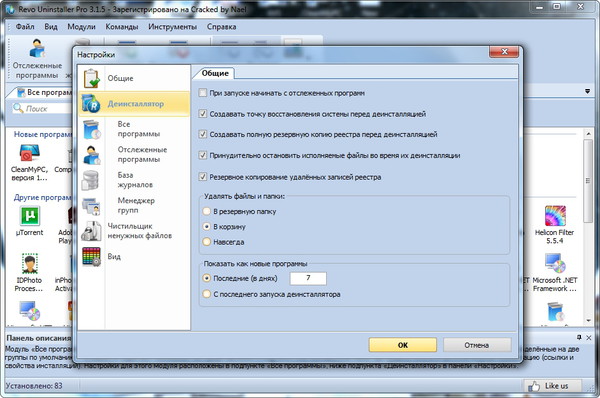Open the База журналов icon

pyautogui.click(x=91, y=180)
